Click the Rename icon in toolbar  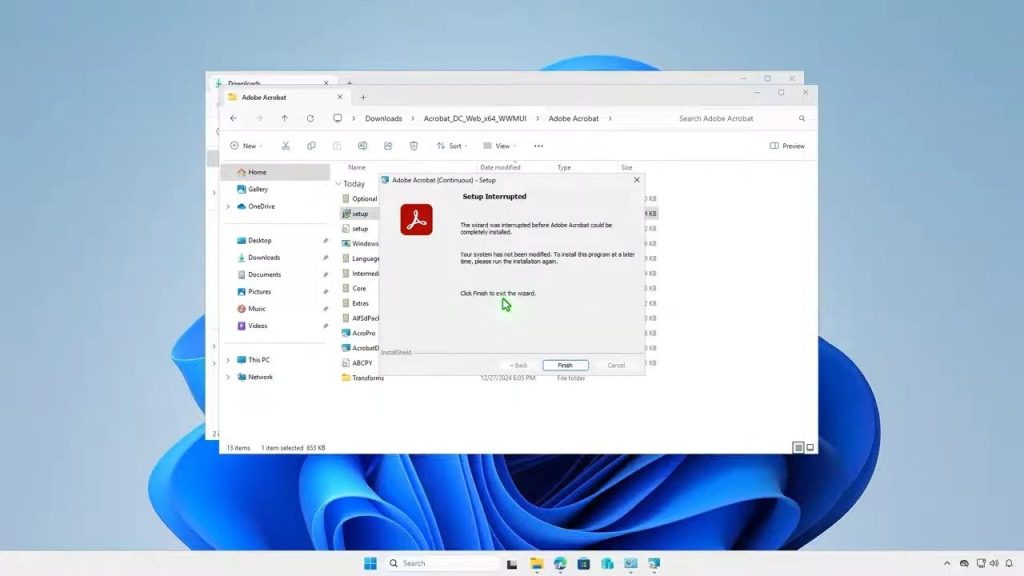362,146
